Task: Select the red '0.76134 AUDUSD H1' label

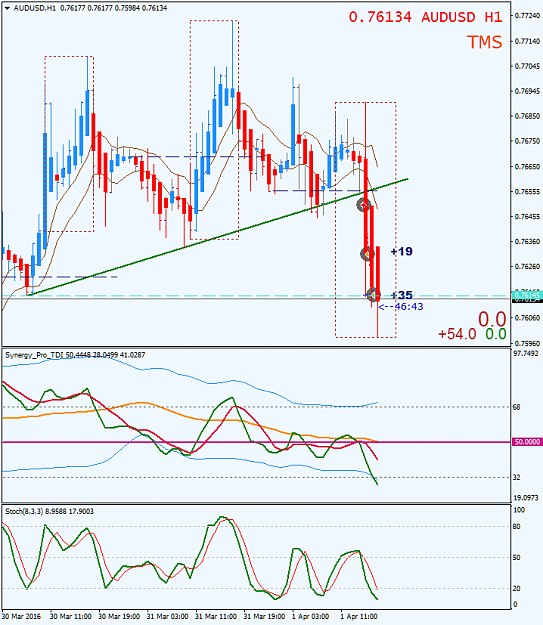Action: [x=425, y=17]
